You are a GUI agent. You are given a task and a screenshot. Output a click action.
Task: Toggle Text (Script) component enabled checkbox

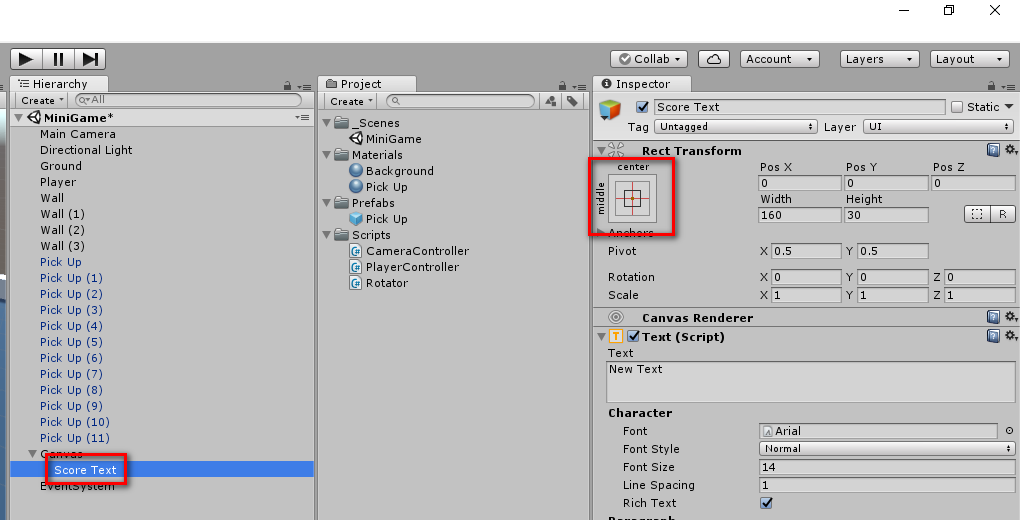(633, 336)
